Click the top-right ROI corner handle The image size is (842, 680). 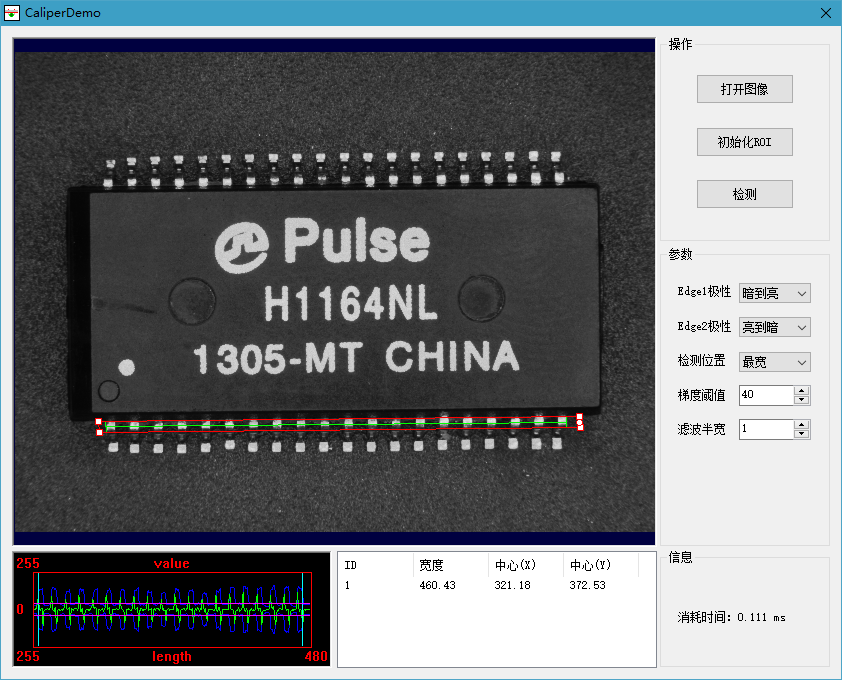pos(580,415)
